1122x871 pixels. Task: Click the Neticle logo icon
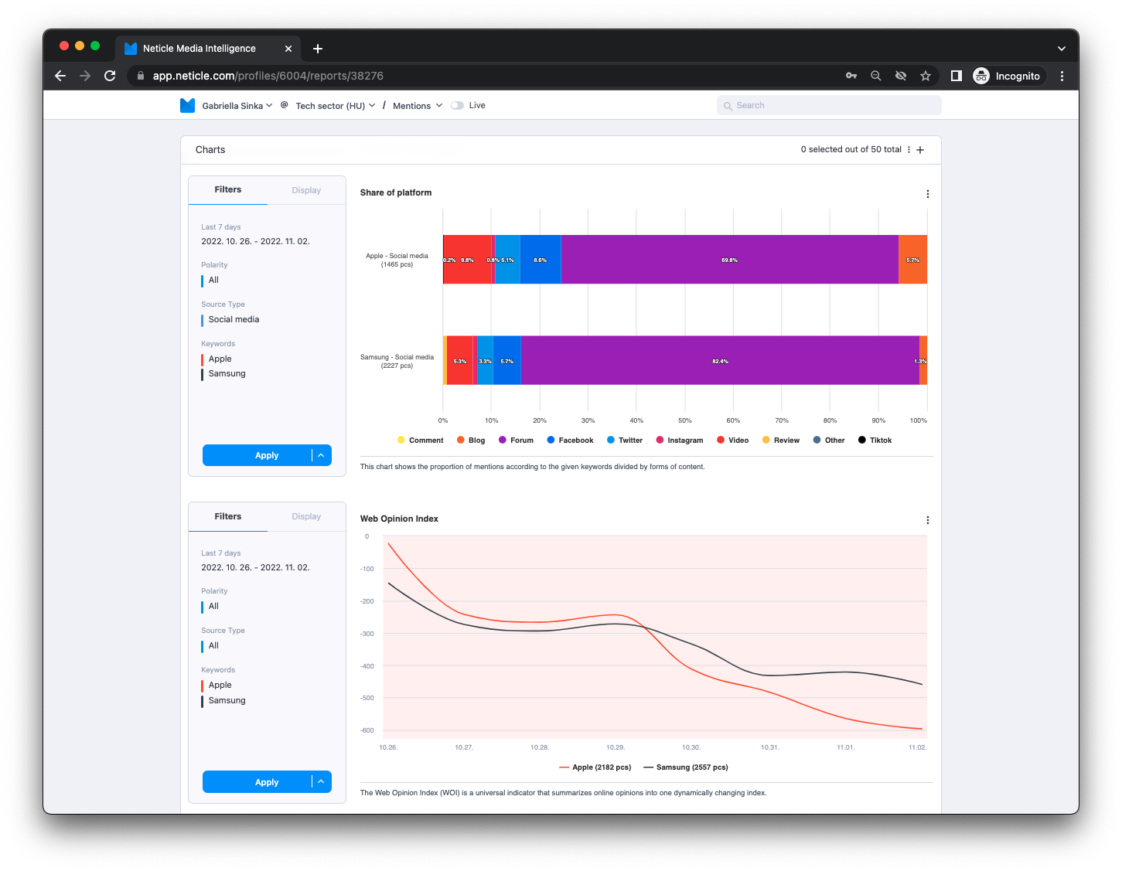[x=187, y=105]
